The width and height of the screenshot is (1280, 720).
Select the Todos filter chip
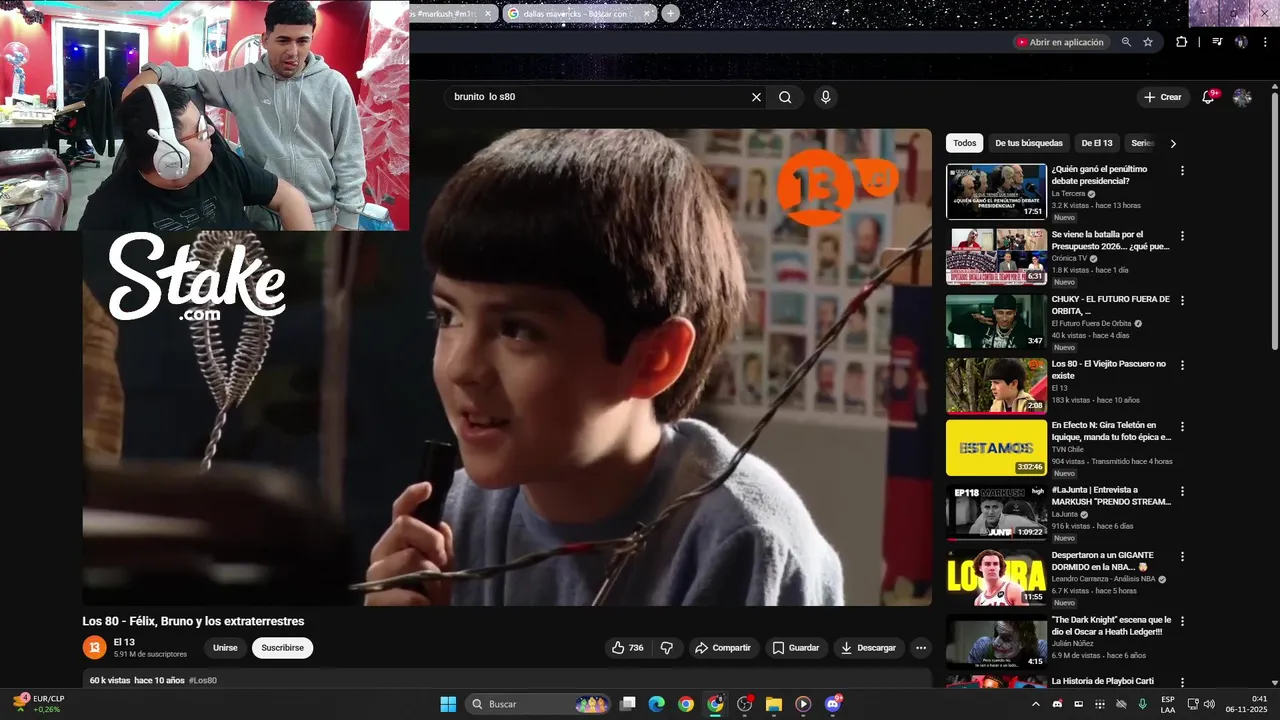pyautogui.click(x=964, y=143)
